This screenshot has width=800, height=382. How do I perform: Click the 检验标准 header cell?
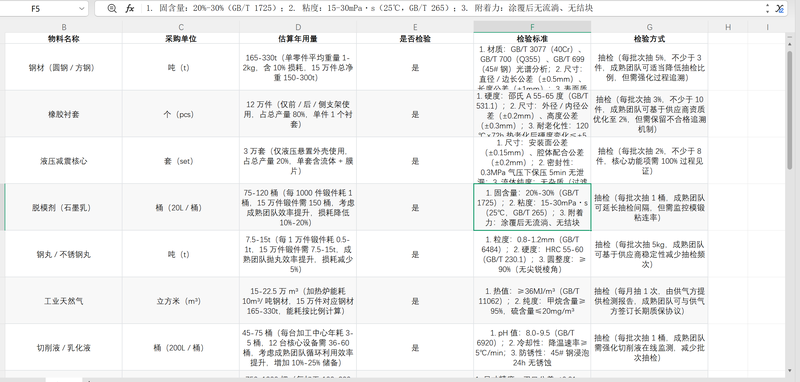(x=532, y=38)
